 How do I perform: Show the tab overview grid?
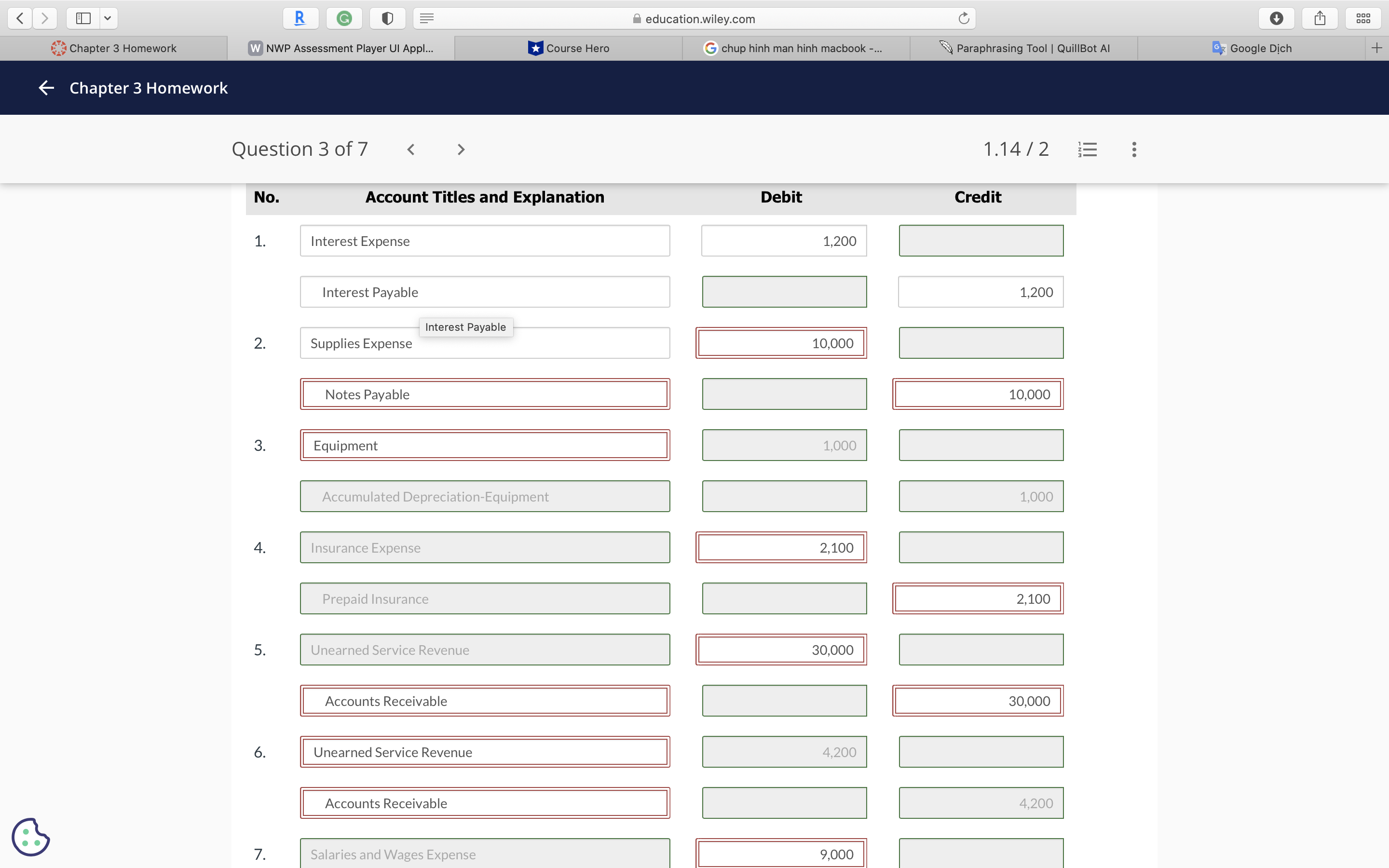pos(1363,18)
